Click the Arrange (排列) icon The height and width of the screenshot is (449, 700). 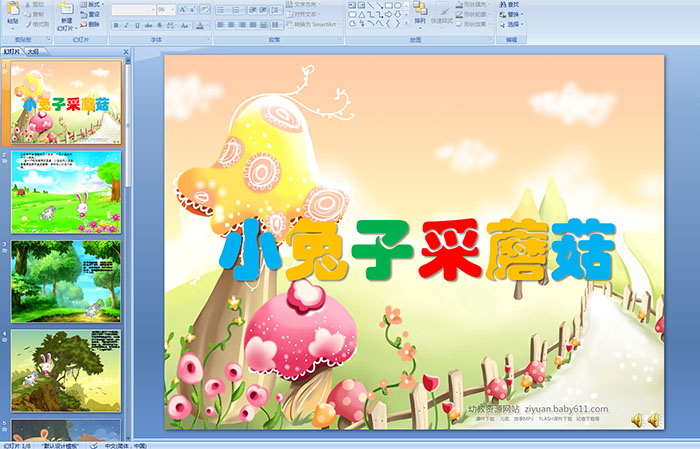(x=419, y=10)
